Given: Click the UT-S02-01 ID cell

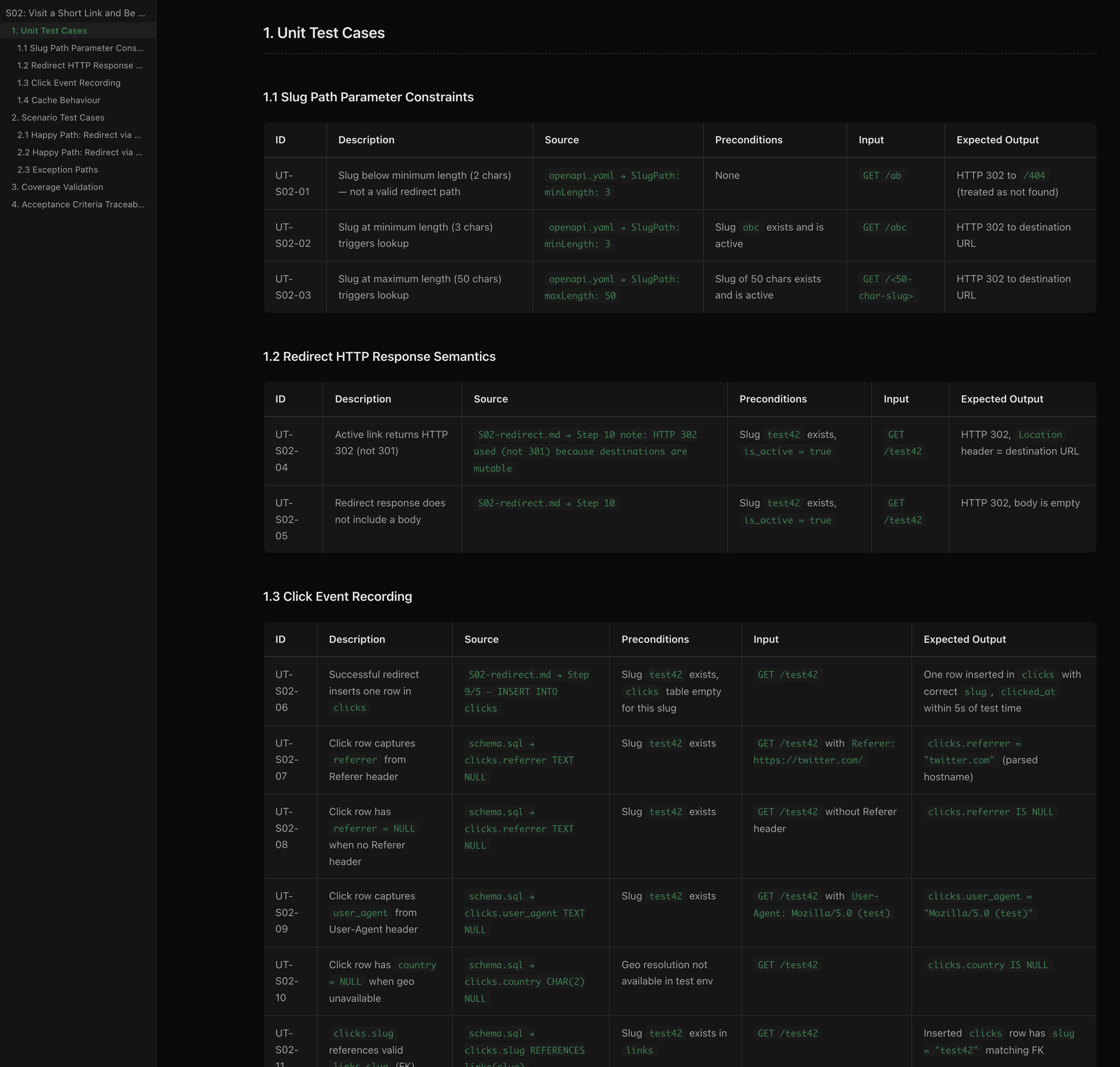Looking at the screenshot, I should 292,184.
